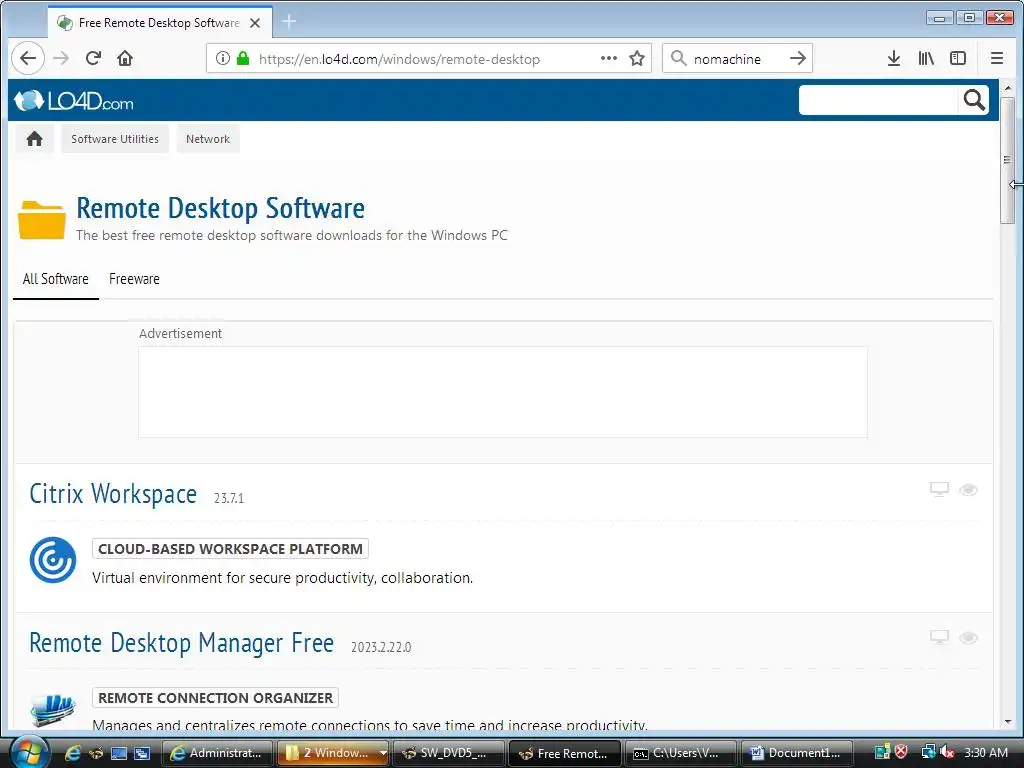
Task: Click the LO4D.com logo
Action: tap(74, 101)
